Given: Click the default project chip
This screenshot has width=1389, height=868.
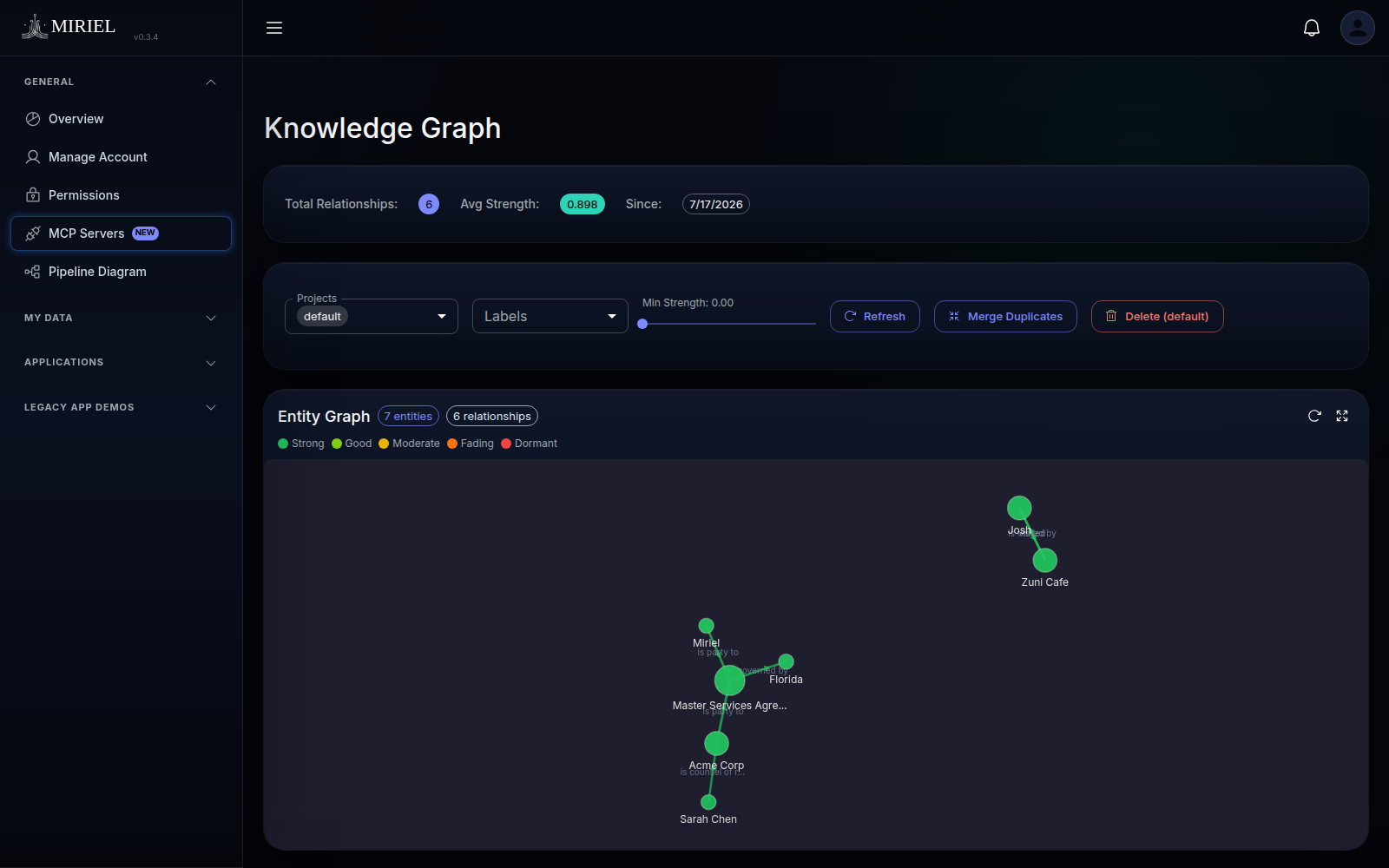Looking at the screenshot, I should pos(322,317).
